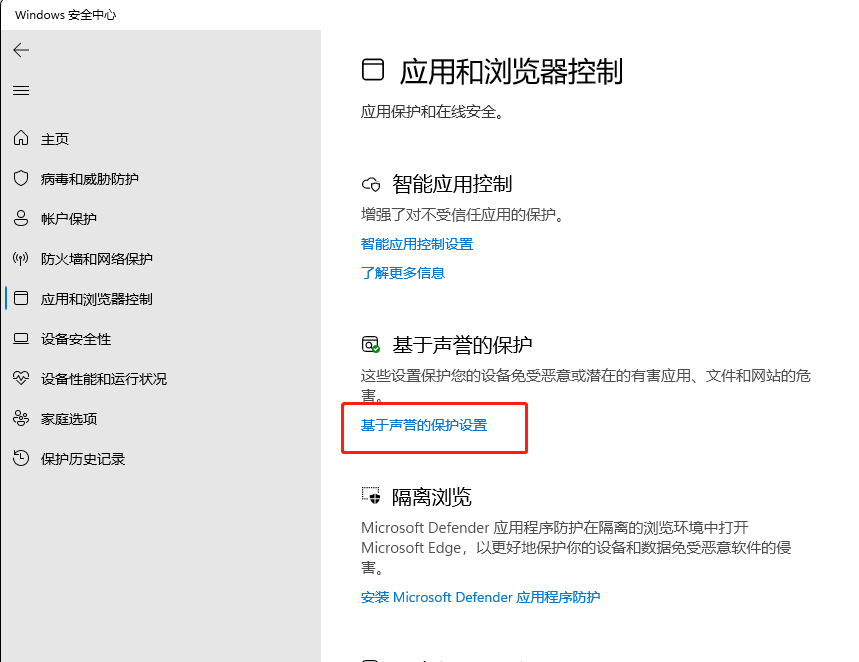Open 帐户保护 page
Image resolution: width=859 pixels, height=662 pixels.
tap(68, 219)
